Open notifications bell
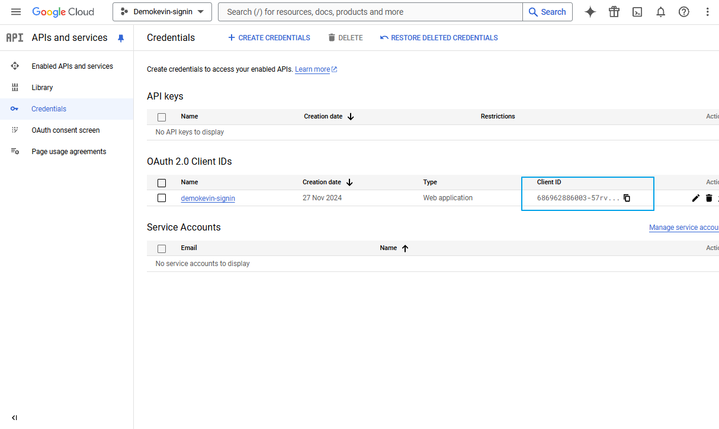Viewport: 719px width, 429px height. coord(660,12)
